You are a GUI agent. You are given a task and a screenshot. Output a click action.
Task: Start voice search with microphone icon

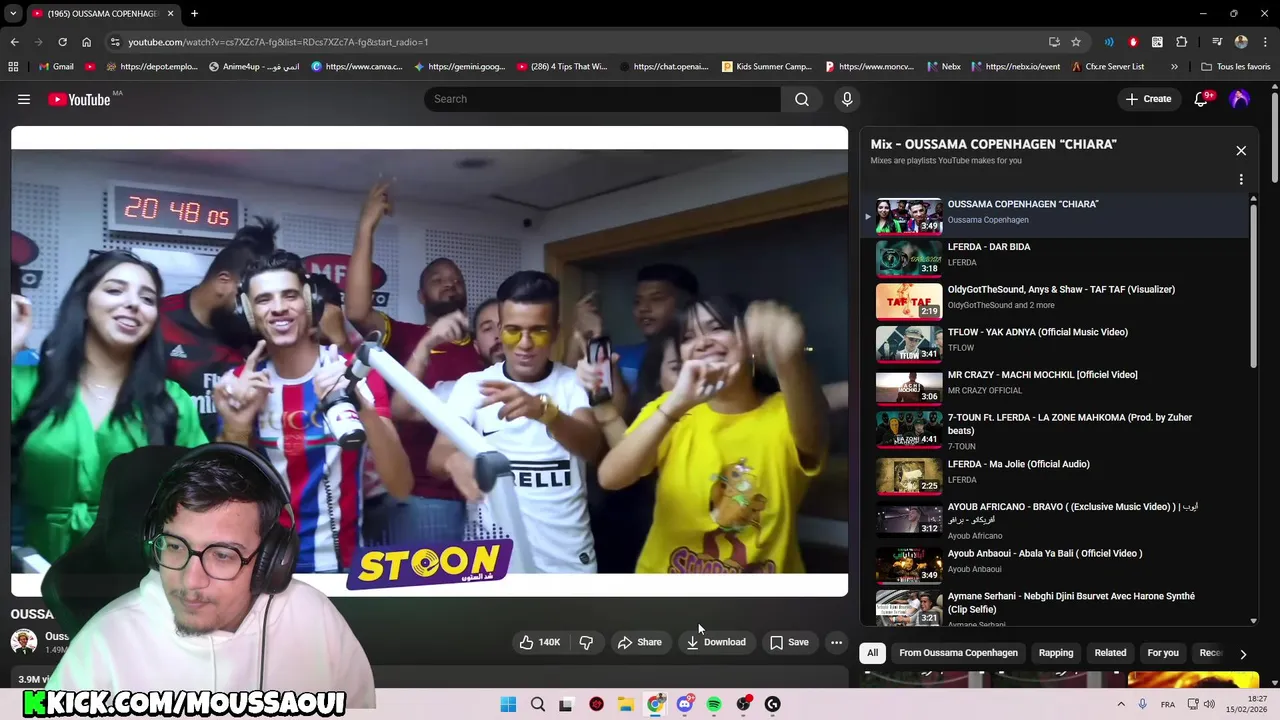tap(847, 99)
